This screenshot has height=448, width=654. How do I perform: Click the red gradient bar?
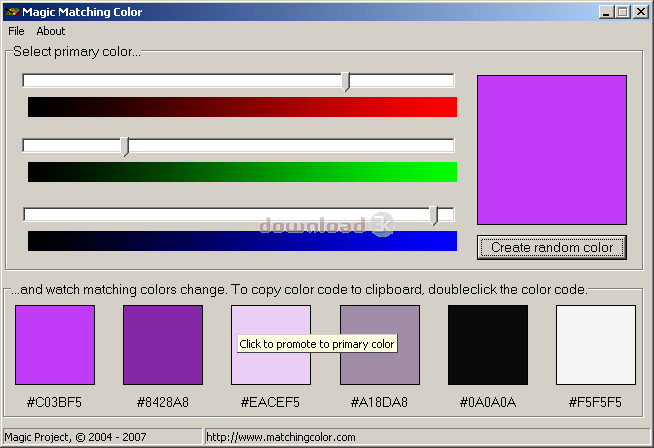242,107
